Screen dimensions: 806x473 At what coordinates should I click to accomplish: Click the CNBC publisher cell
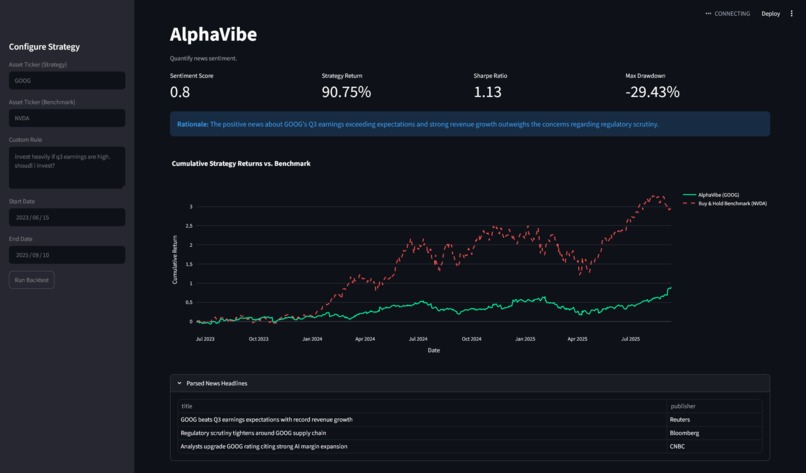point(714,446)
